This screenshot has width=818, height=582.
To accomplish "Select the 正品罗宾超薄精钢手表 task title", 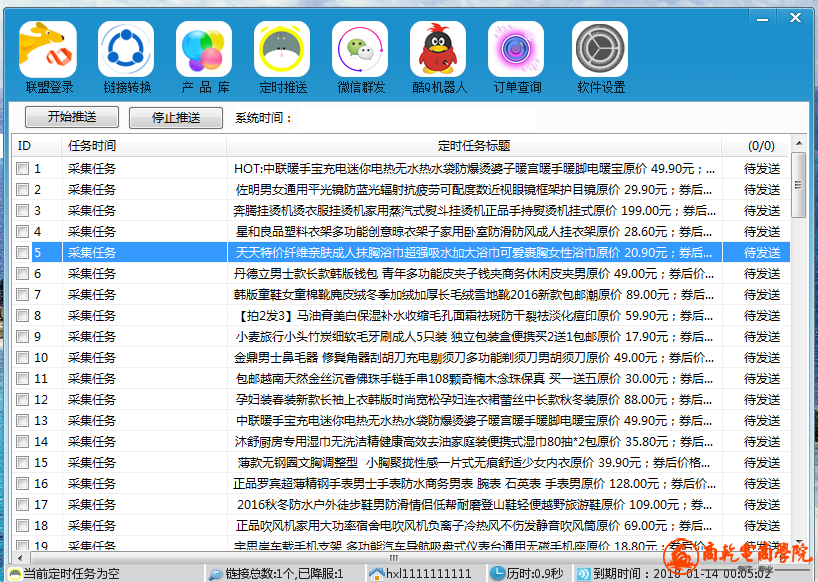I will coord(474,483).
